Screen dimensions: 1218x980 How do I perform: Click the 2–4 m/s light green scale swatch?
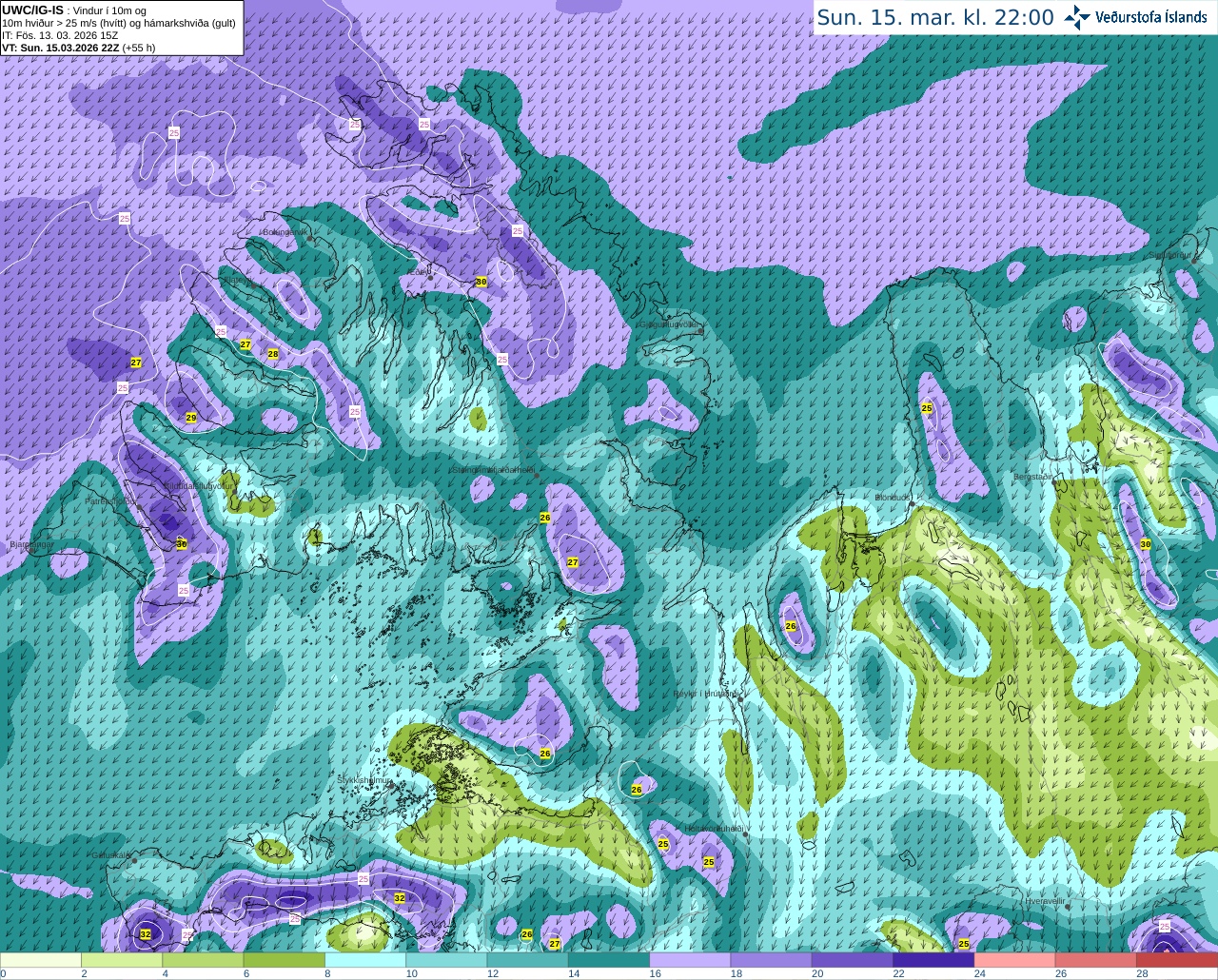[122, 960]
